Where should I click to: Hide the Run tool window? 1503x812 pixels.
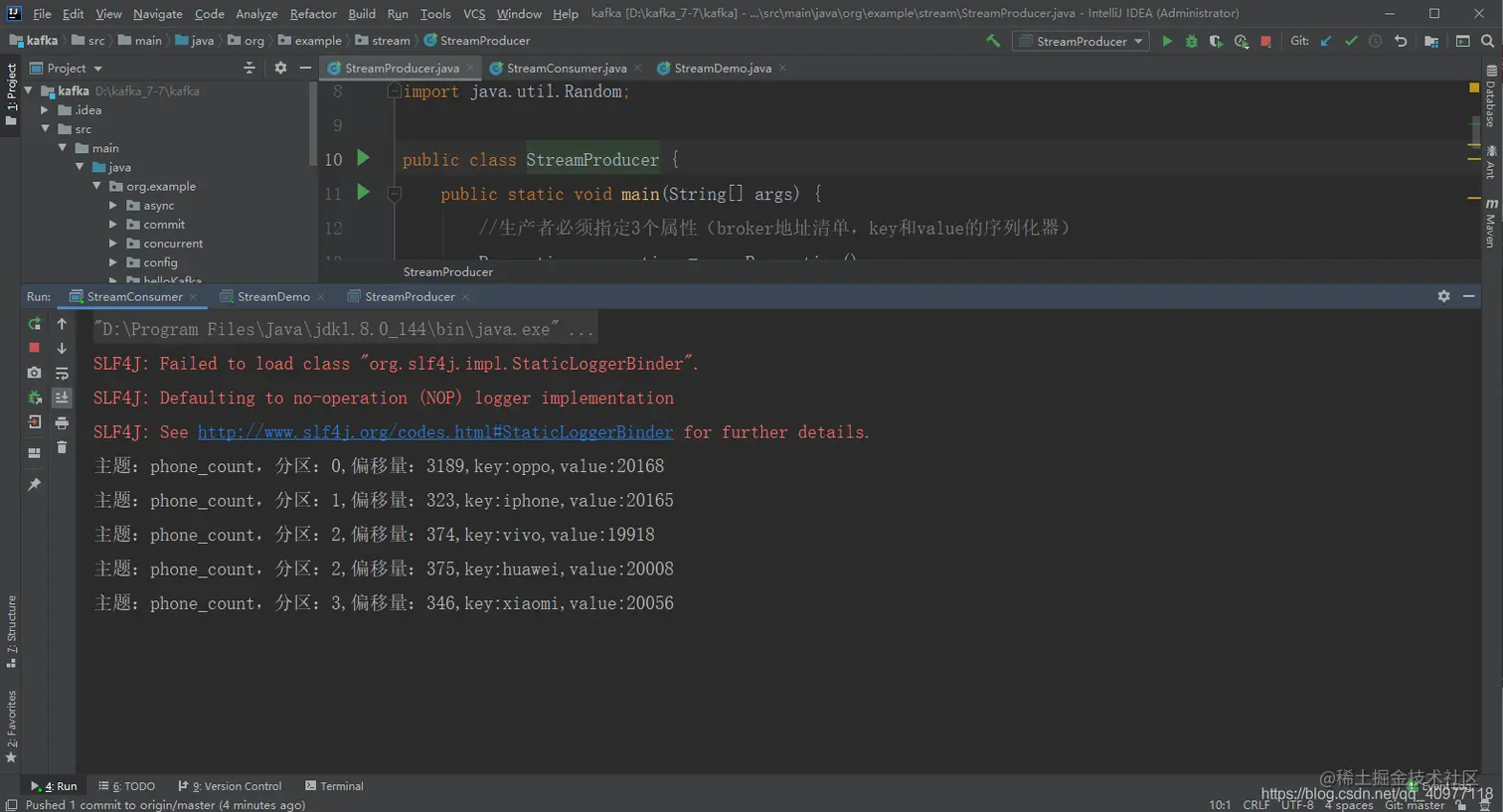pyautogui.click(x=1468, y=296)
